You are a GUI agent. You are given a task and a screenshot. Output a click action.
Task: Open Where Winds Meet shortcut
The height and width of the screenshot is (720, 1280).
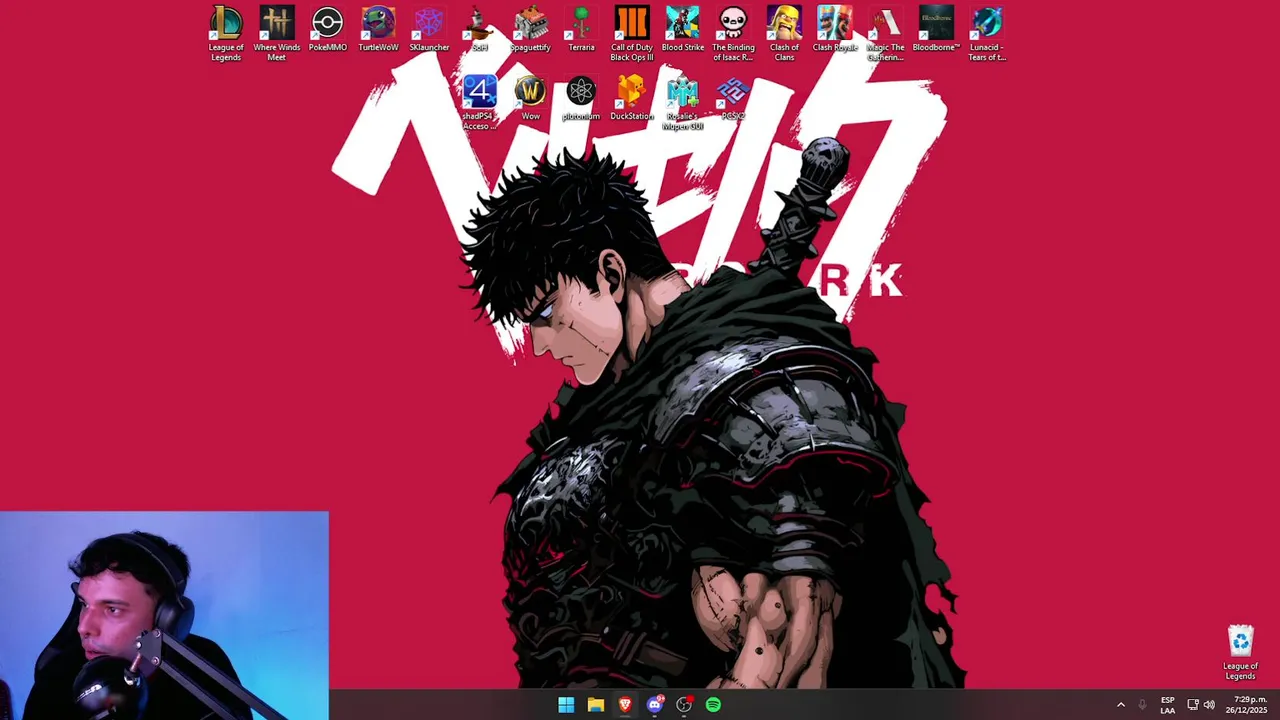pyautogui.click(x=277, y=33)
